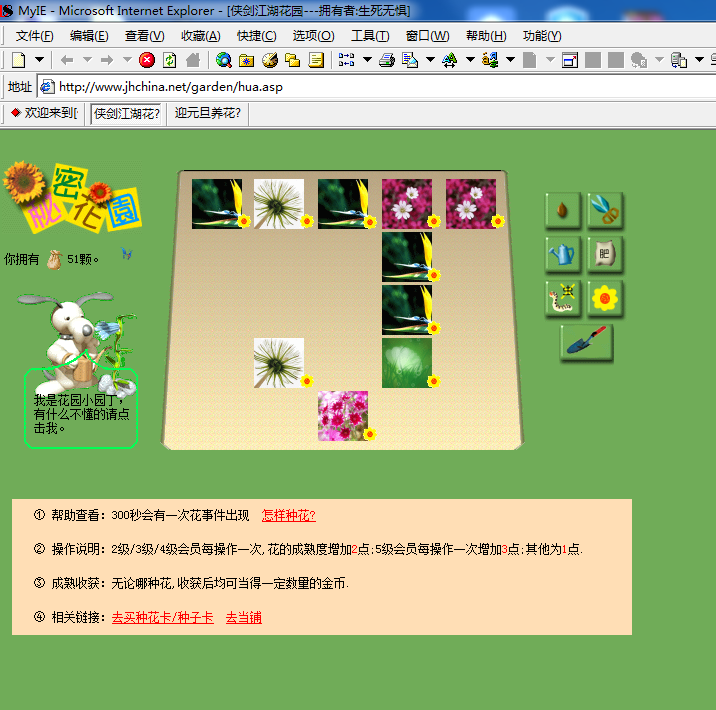716x710 pixels.
Task: Select the shovel digging tool
Action: (x=586, y=342)
